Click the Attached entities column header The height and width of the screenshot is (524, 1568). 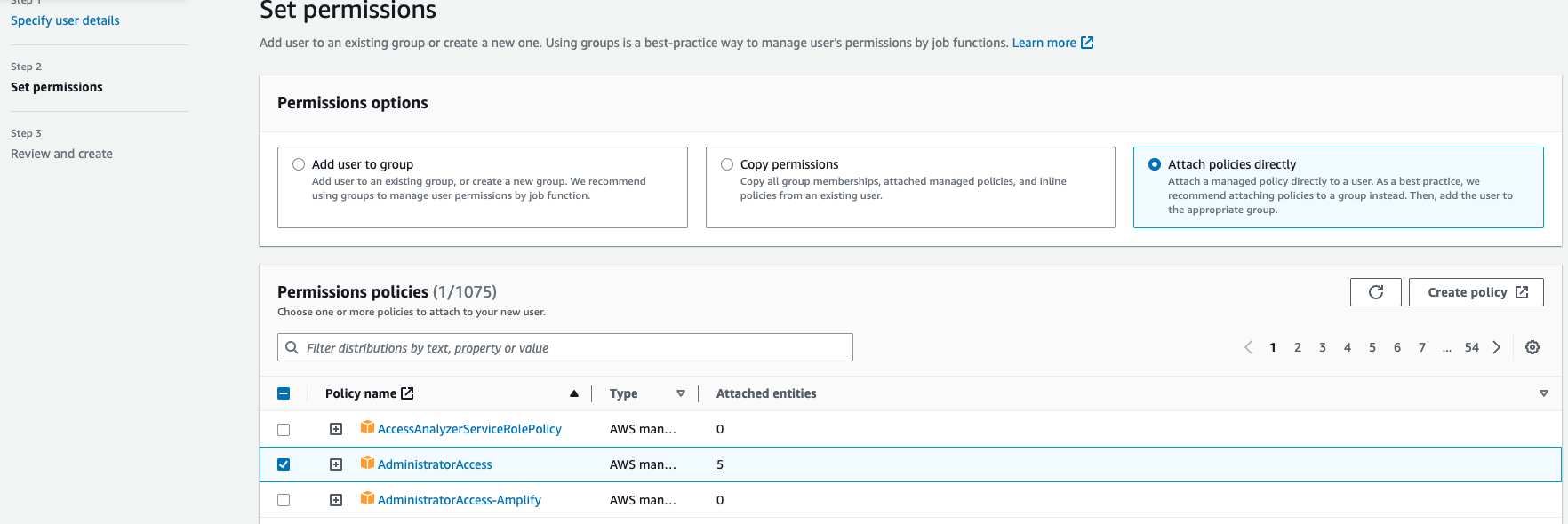[766, 393]
